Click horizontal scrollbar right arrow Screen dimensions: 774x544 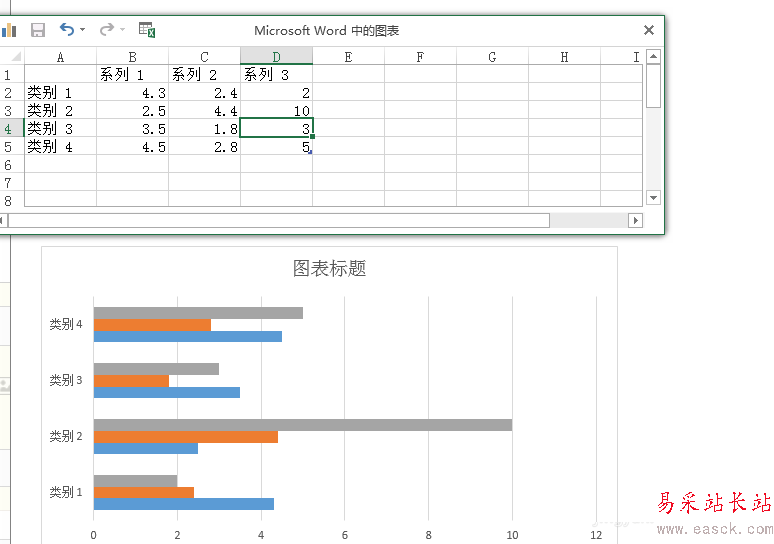(636, 220)
